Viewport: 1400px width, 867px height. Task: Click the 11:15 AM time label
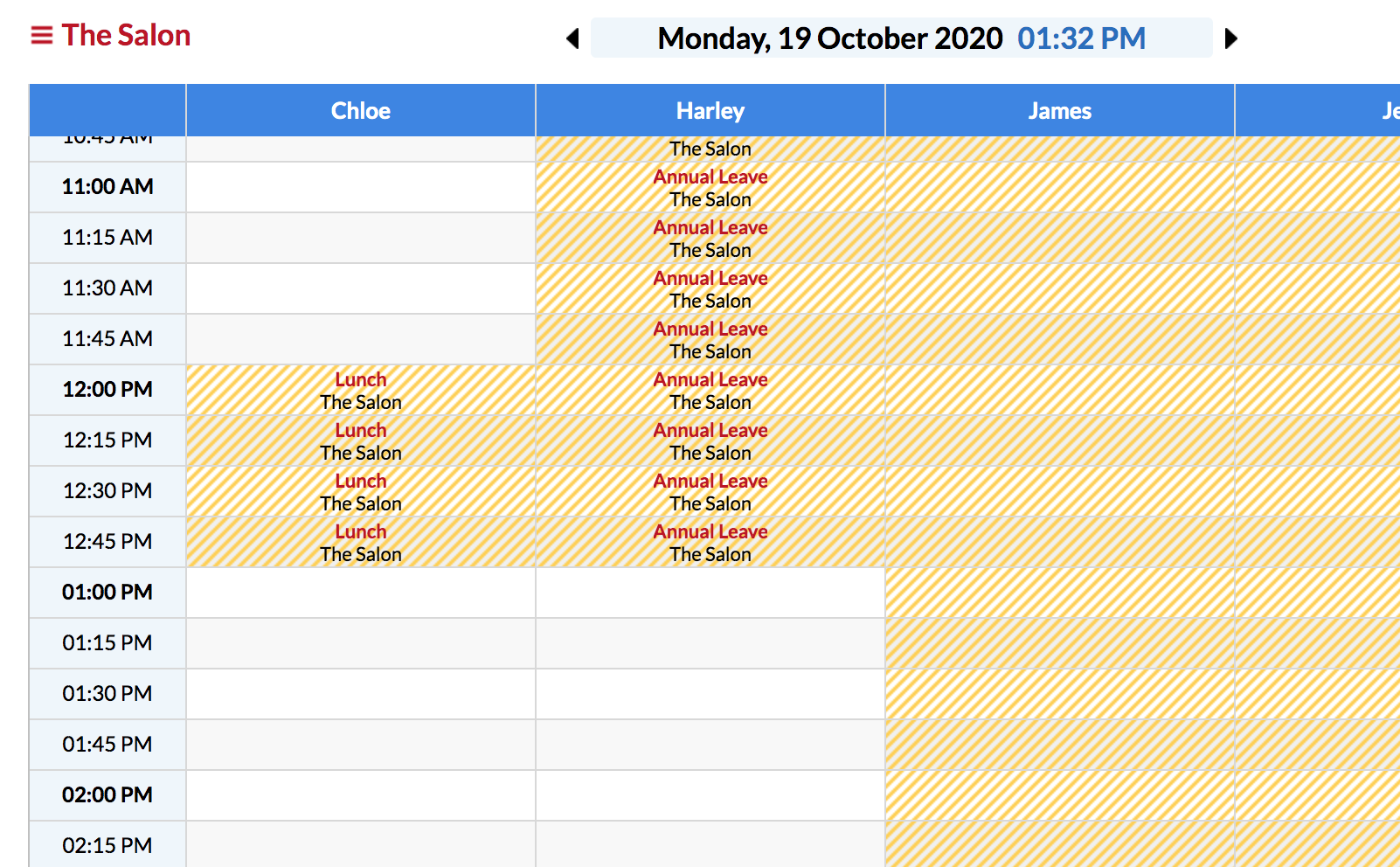pos(107,238)
